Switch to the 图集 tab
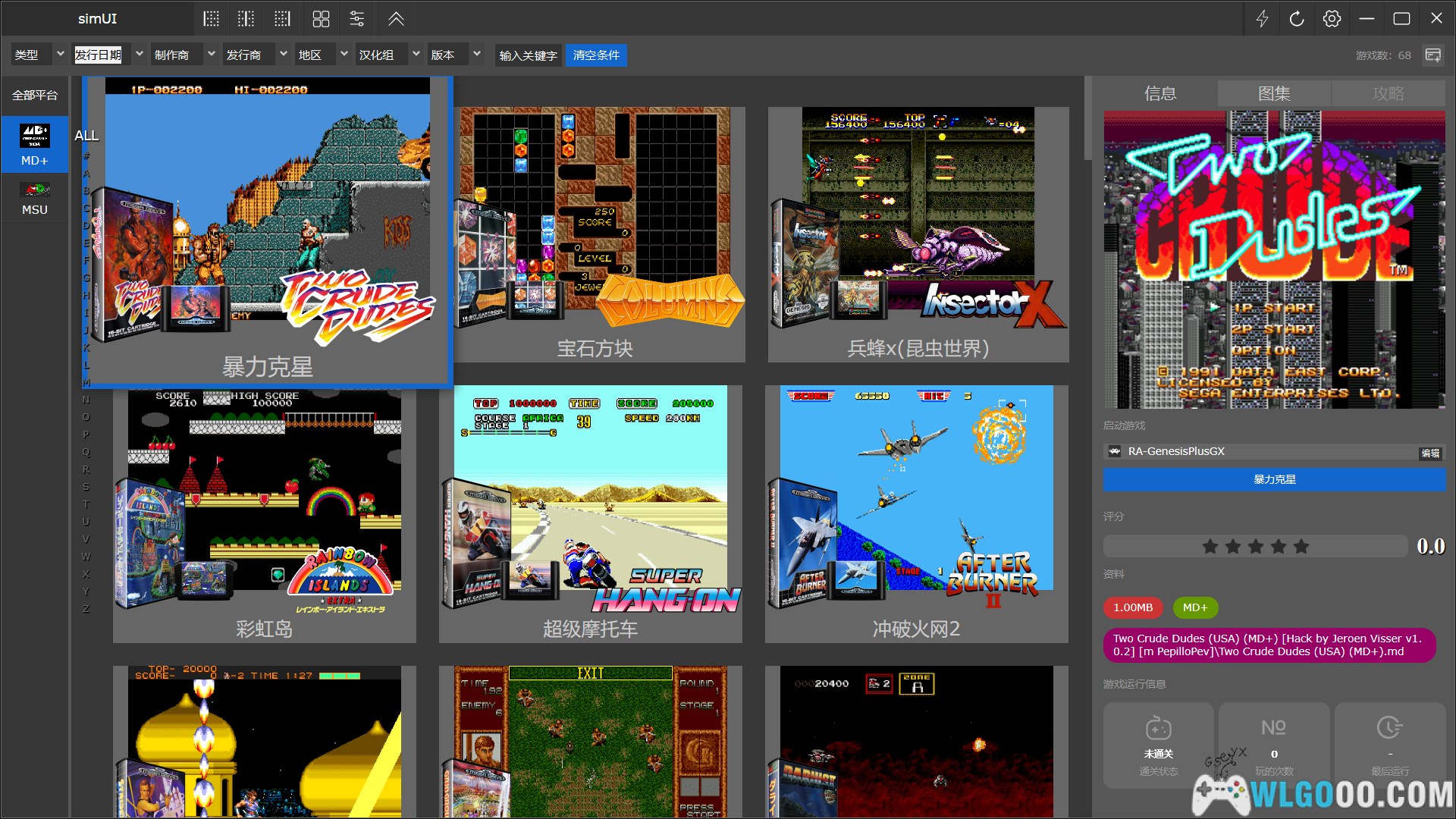This screenshot has width=1456, height=819. coord(1274,93)
